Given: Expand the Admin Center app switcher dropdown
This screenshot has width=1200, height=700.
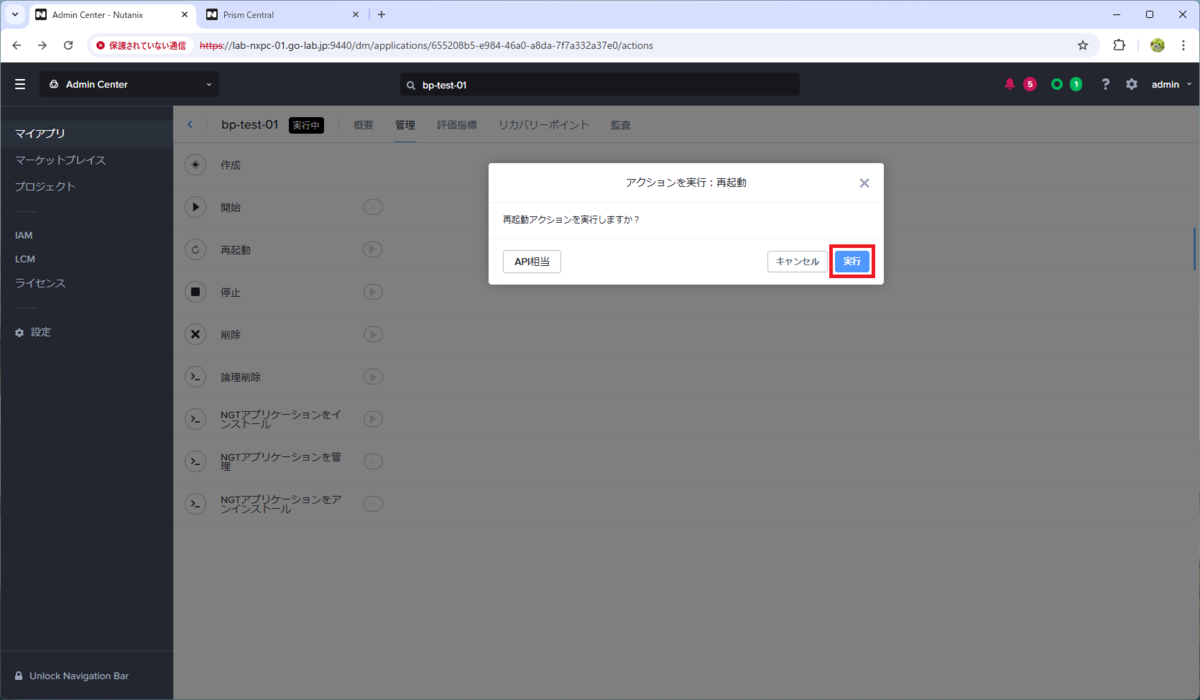Looking at the screenshot, I should pos(129,85).
